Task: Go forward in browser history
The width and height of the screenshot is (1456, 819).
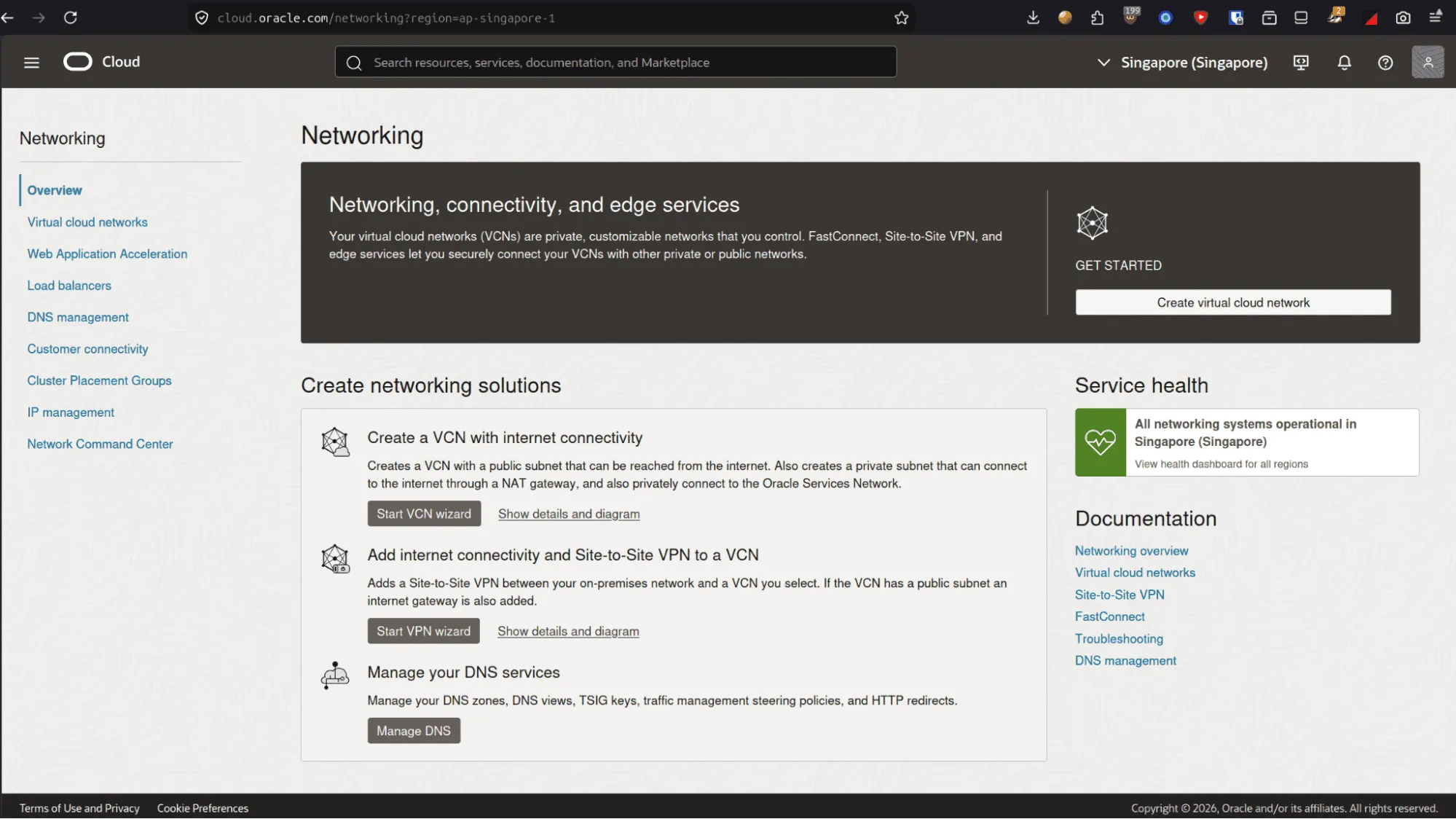Action: click(39, 17)
